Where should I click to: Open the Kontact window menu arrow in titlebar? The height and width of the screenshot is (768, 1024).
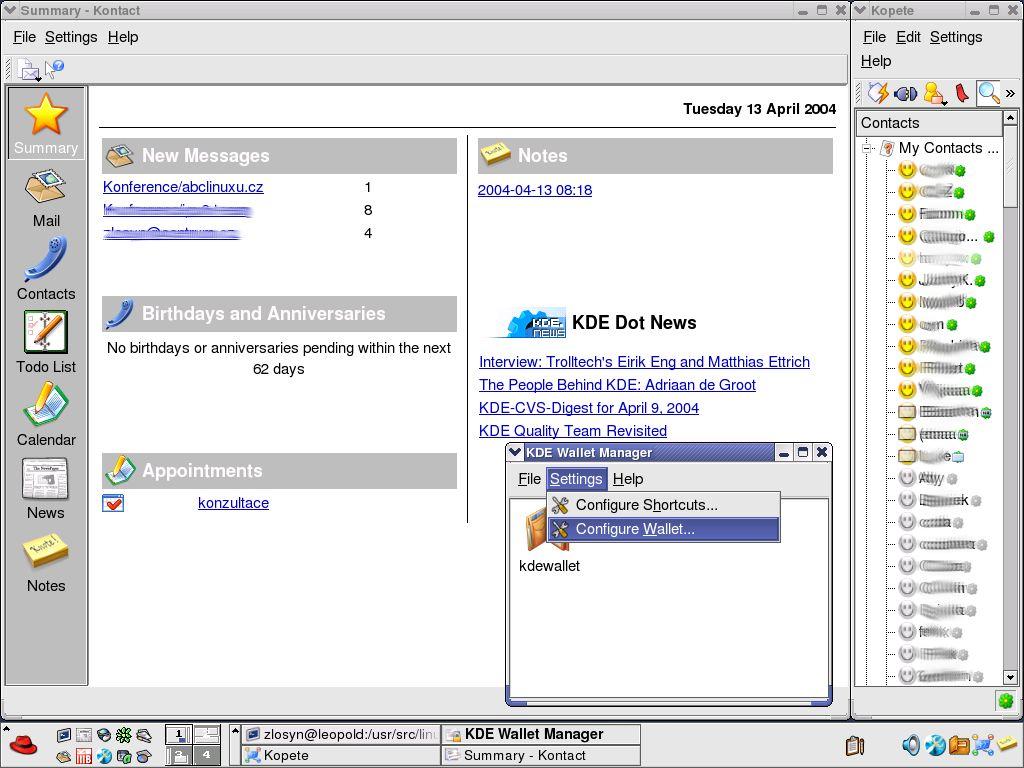[10, 10]
